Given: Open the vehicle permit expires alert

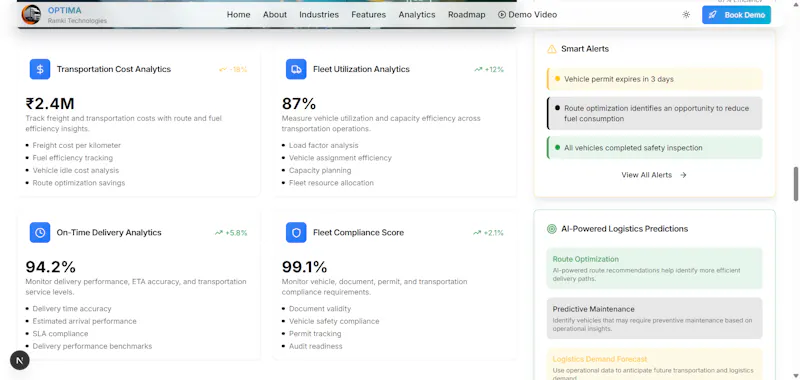Looking at the screenshot, I should pyautogui.click(x=655, y=79).
